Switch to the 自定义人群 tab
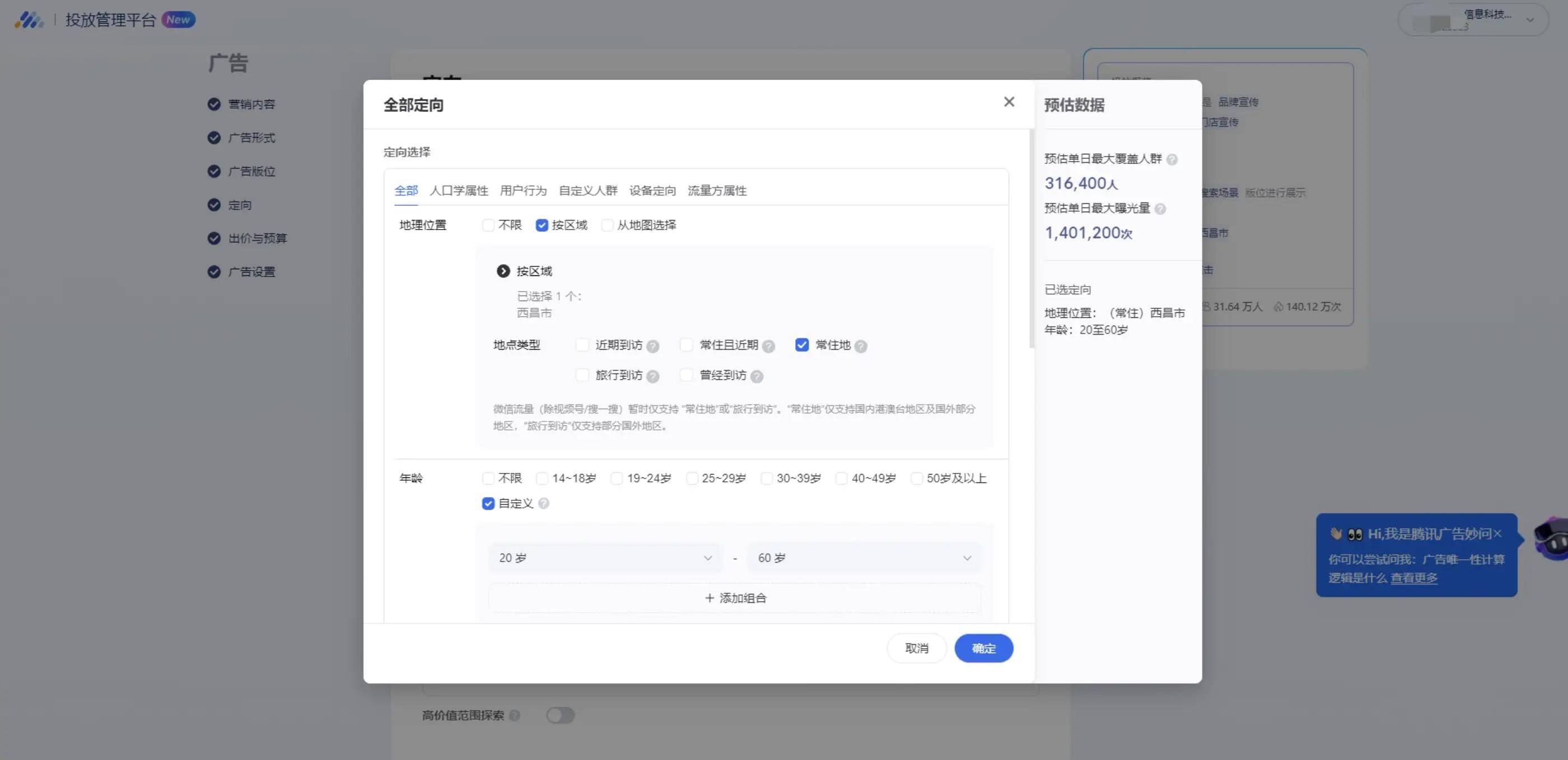1568x760 pixels. [588, 190]
